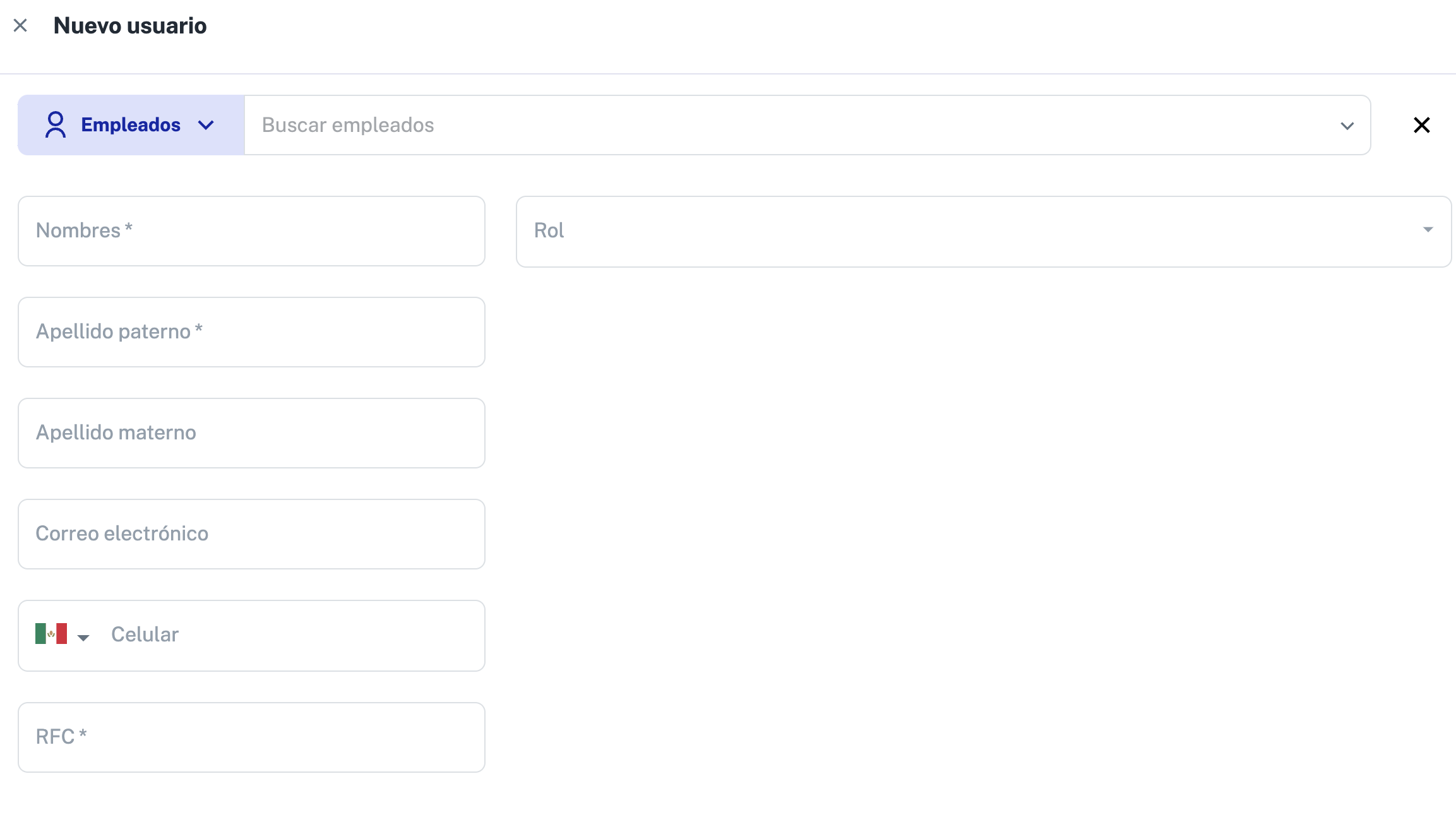
Task: Click the Correo electrónico field
Action: pos(251,534)
